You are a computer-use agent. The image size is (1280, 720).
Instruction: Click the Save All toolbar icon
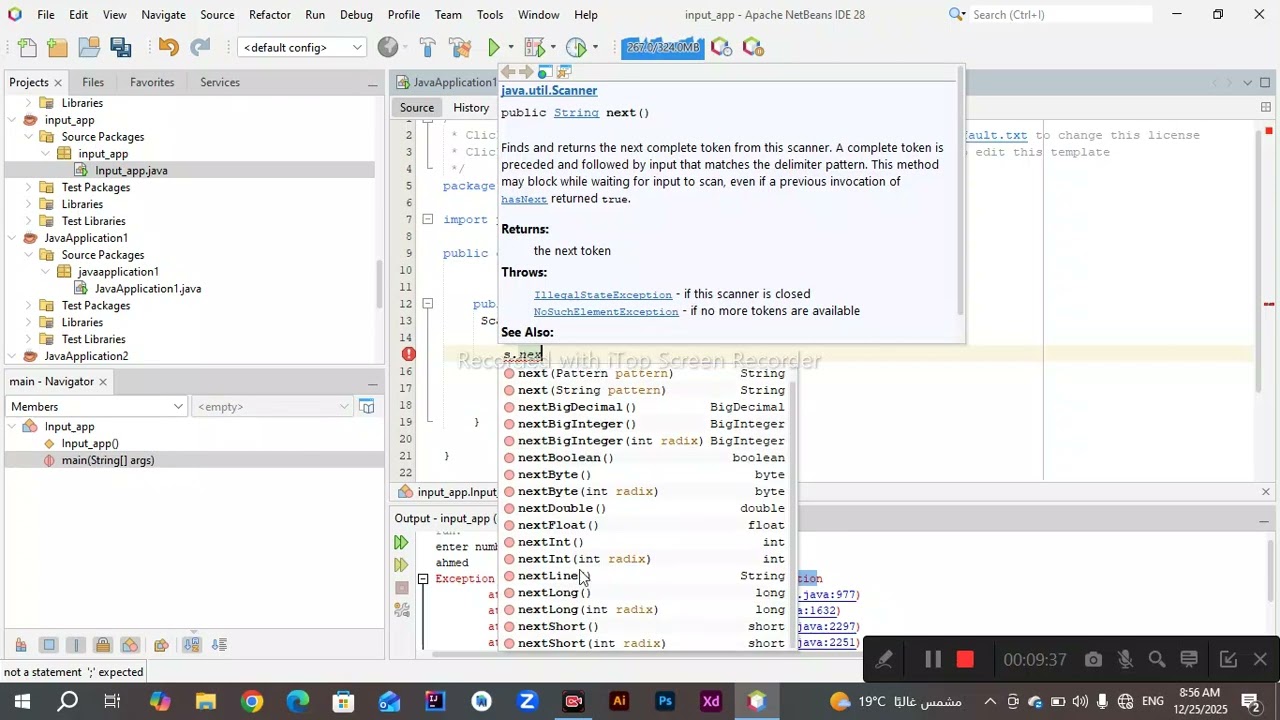[121, 47]
